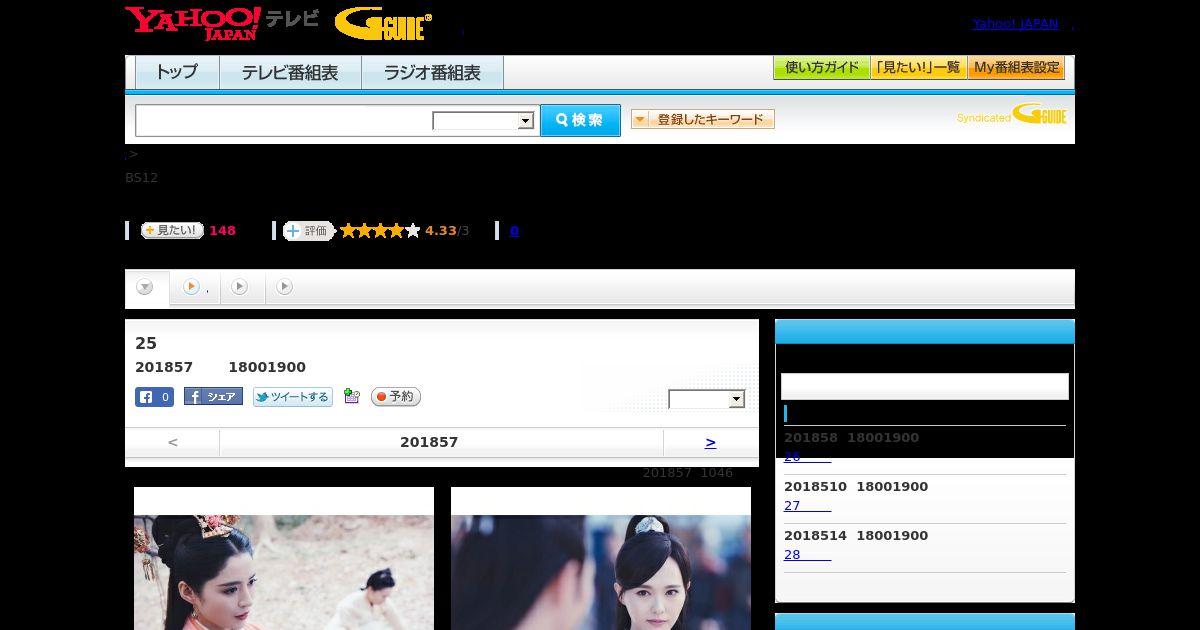This screenshot has width=1200, height=630.
Task: Switch to the ラジオ番組表 tab
Action: [x=432, y=73]
